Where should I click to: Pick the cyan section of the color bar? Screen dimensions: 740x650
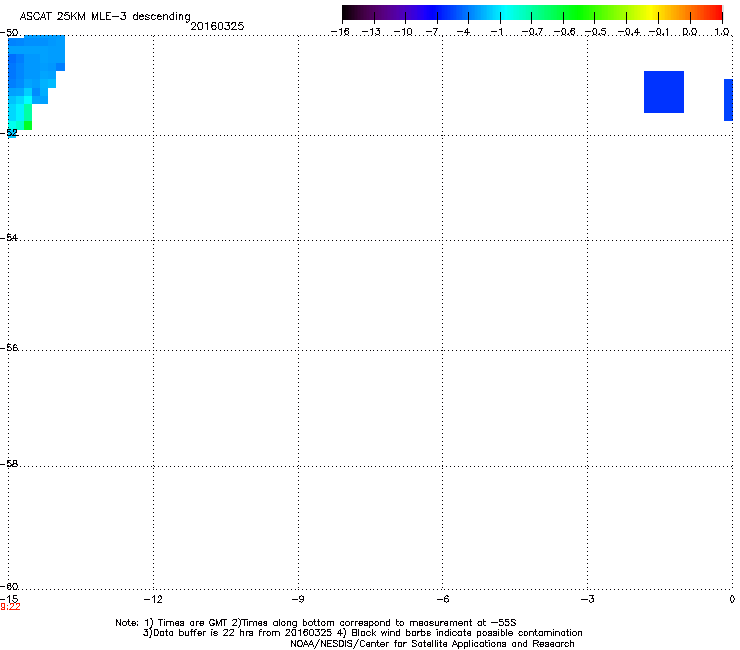click(505, 12)
